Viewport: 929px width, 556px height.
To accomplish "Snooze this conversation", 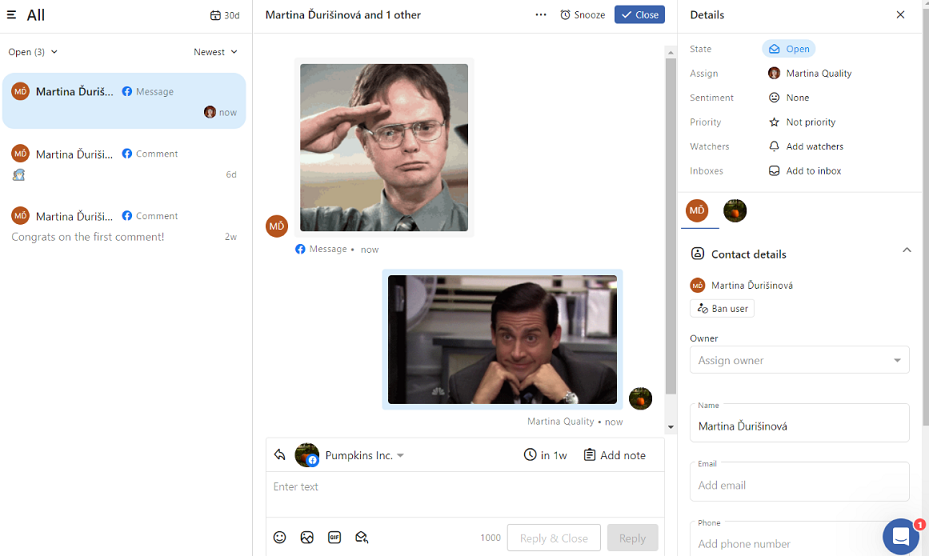I will pyautogui.click(x=582, y=15).
